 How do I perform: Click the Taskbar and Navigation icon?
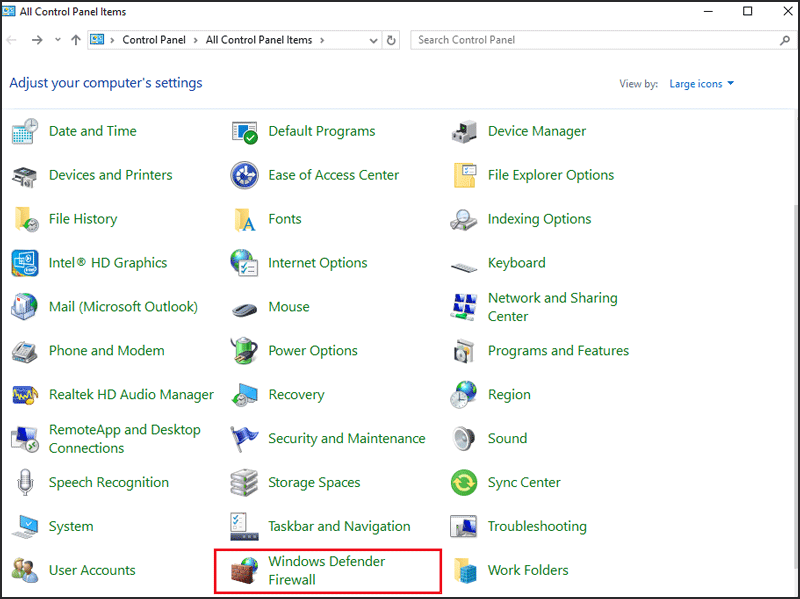coord(244,527)
